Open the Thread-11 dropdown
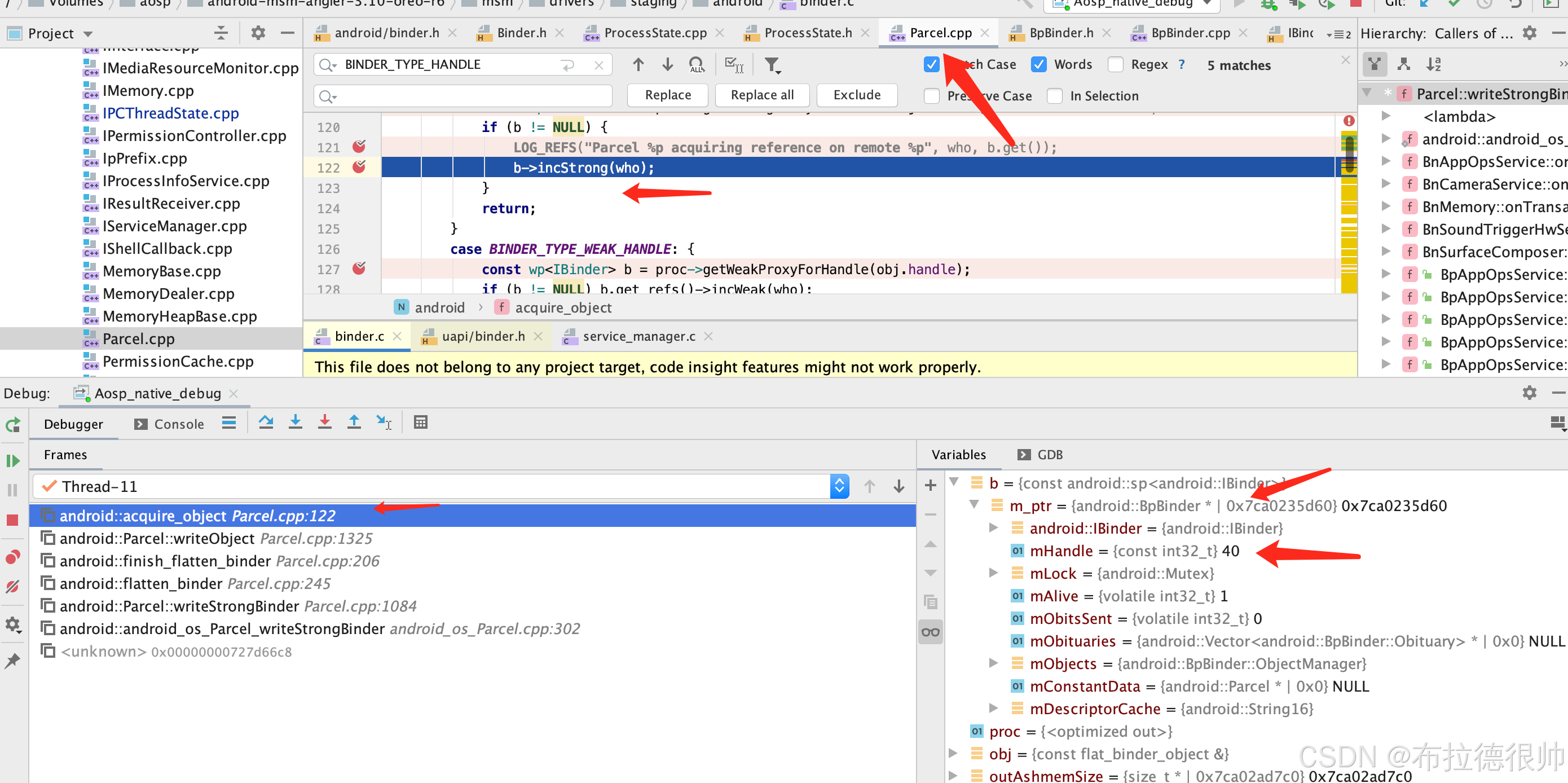1568x783 pixels. 839,486
